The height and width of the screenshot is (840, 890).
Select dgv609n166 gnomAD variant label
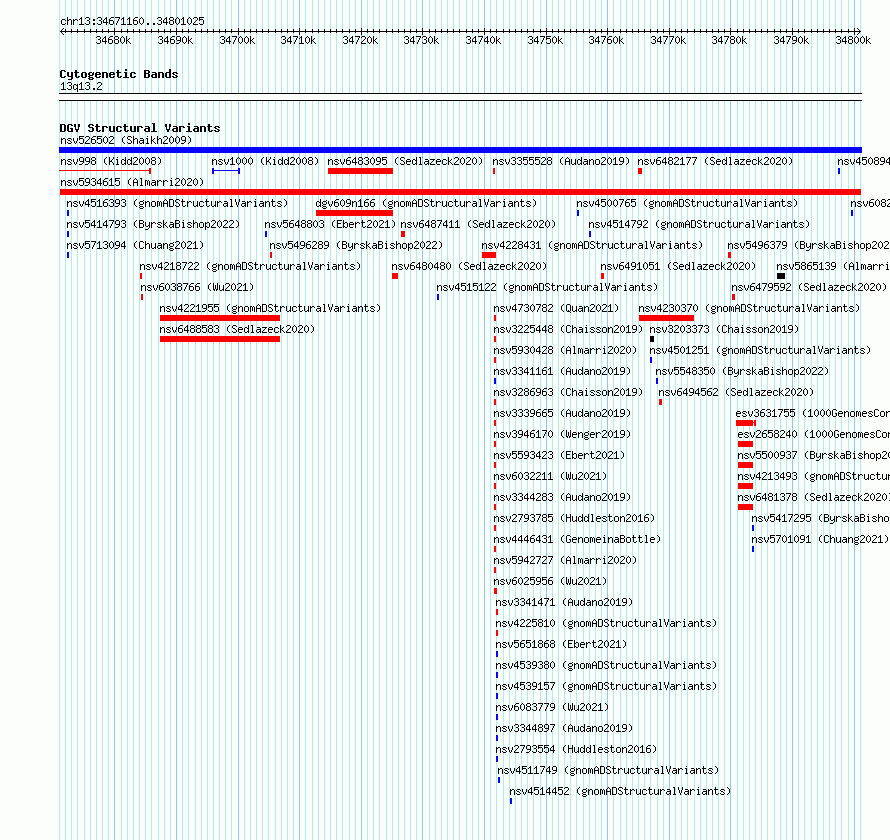point(426,203)
